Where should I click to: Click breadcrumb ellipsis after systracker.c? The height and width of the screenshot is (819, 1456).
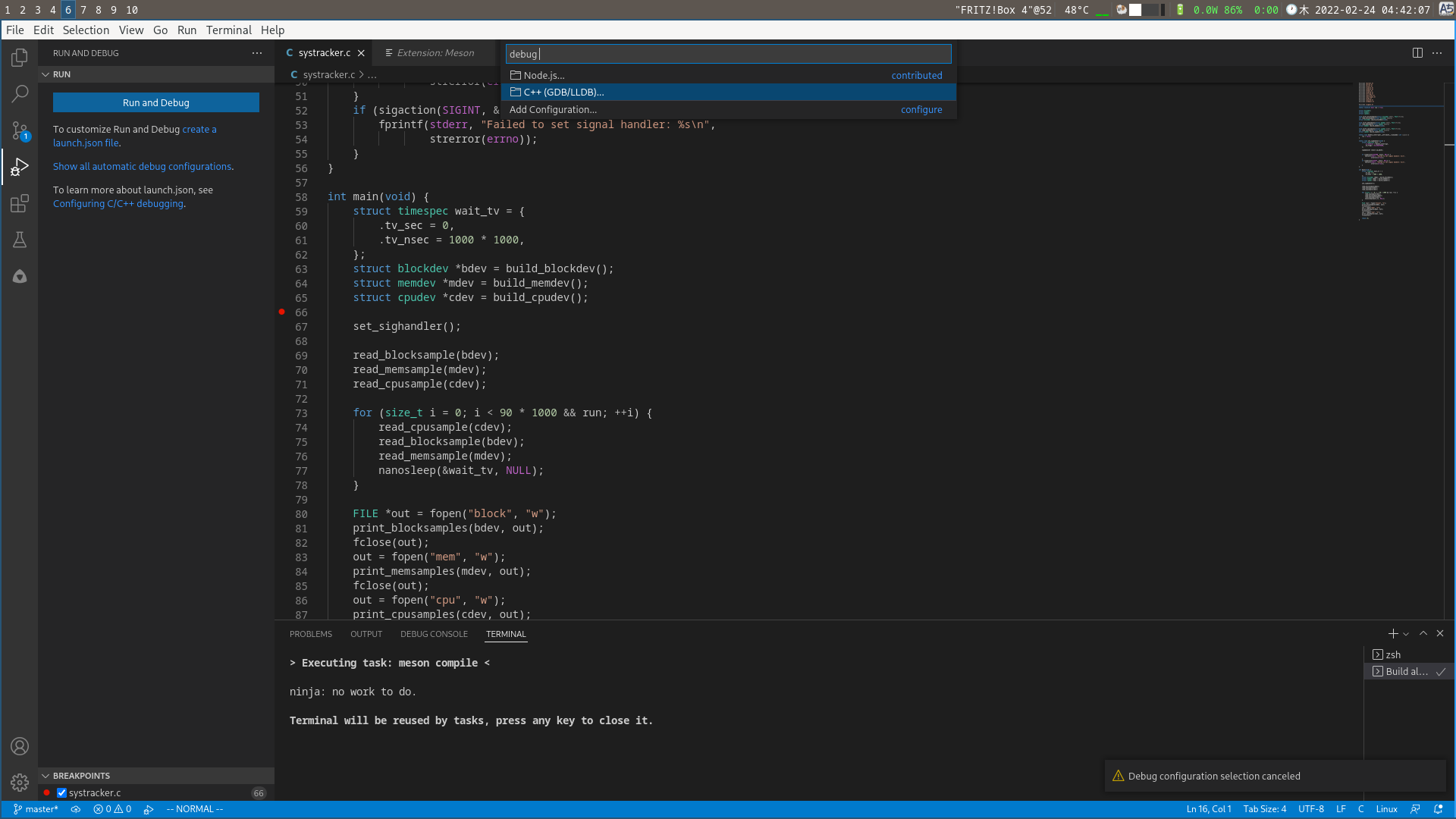tap(372, 75)
